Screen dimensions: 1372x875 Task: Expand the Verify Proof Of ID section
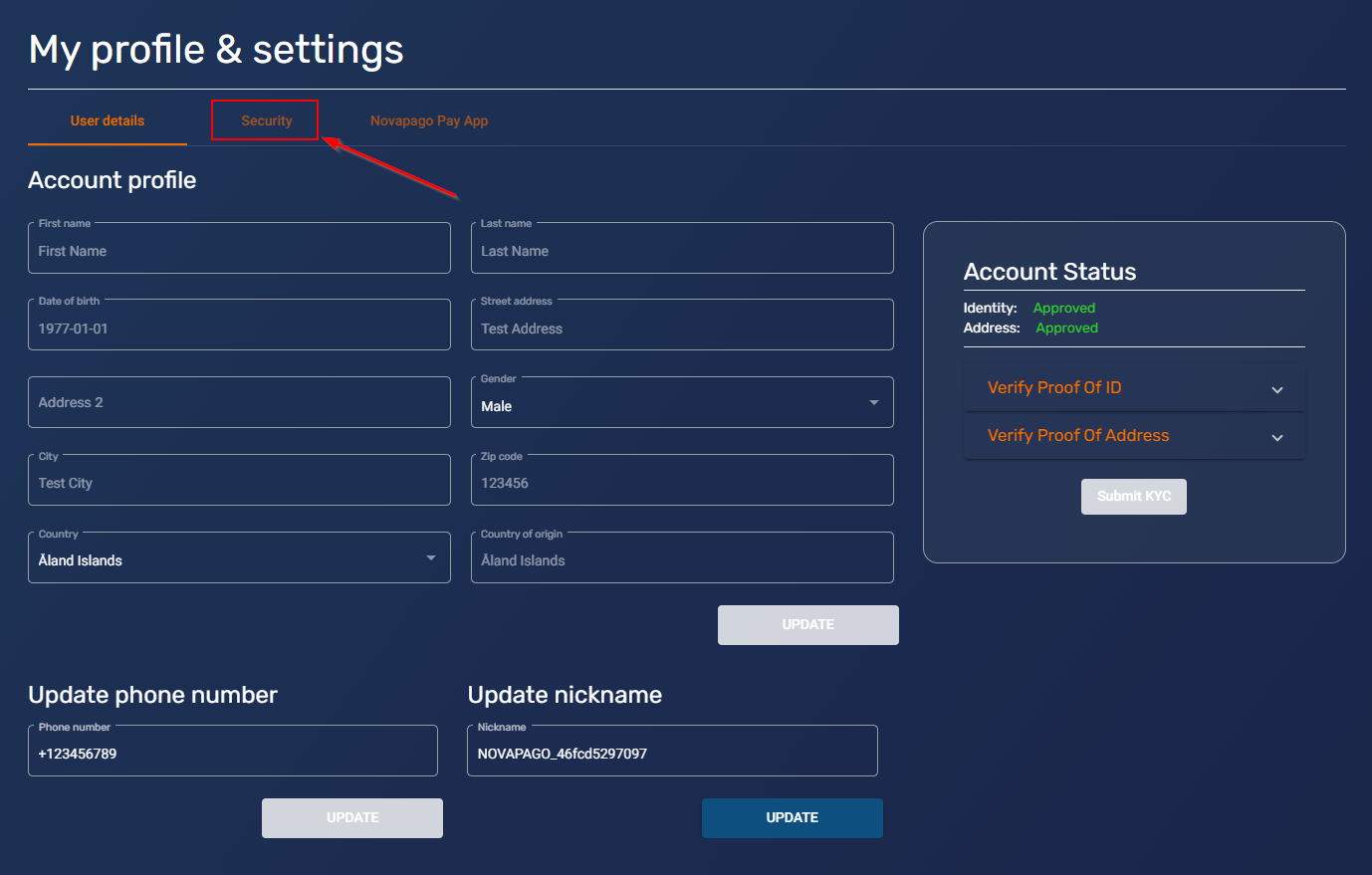coord(1133,388)
